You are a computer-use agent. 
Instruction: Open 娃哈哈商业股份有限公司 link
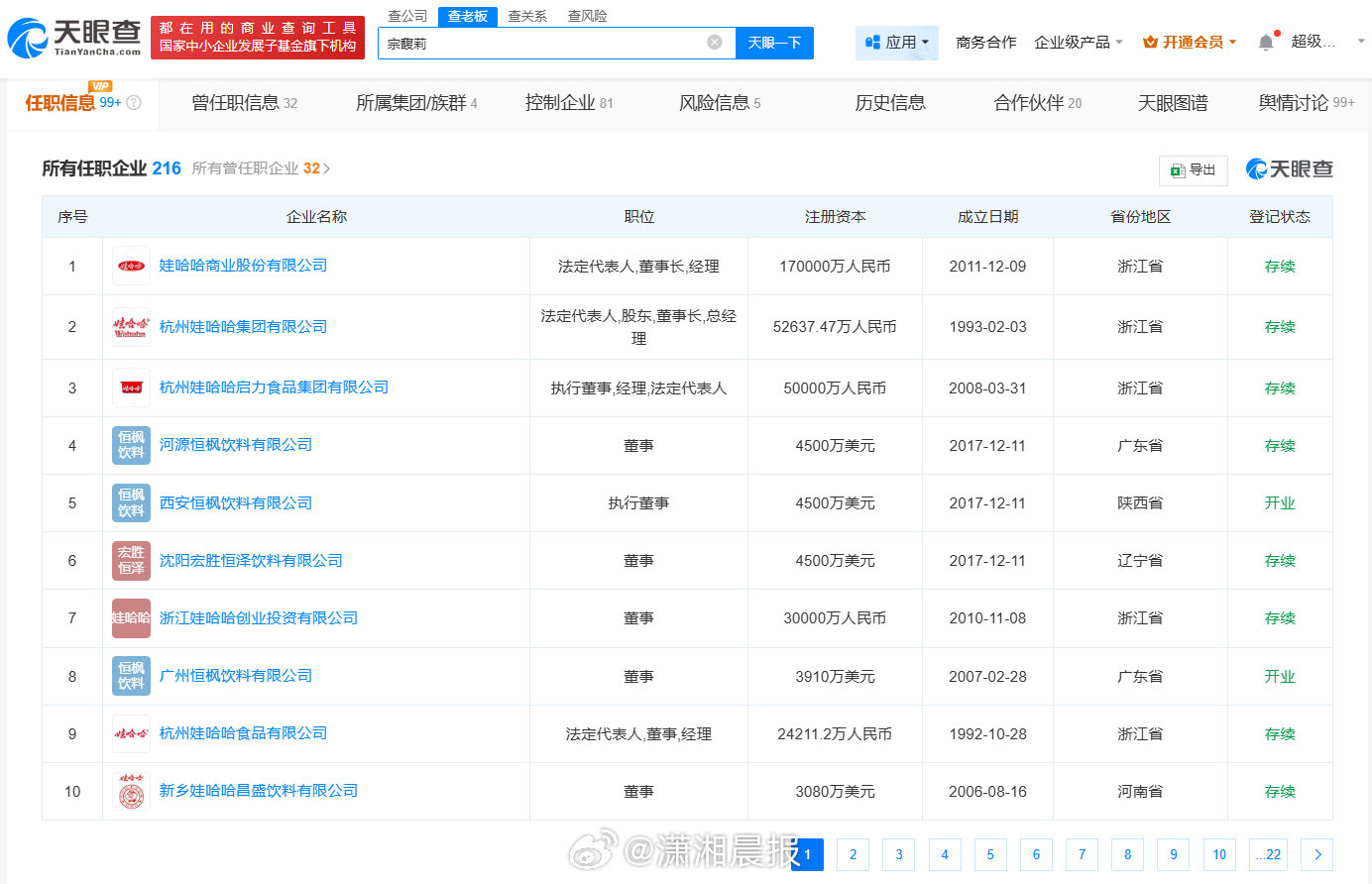[243, 265]
